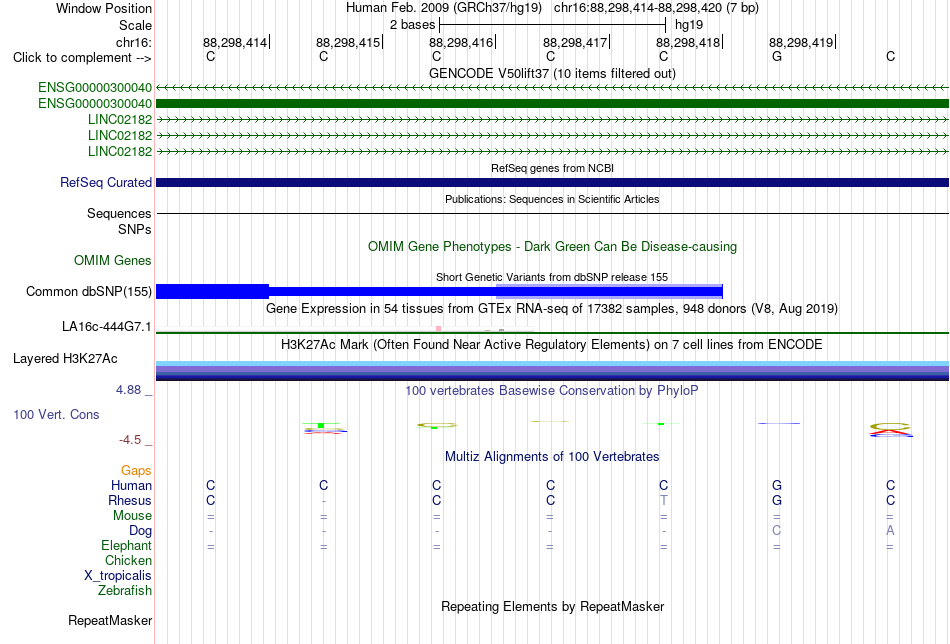Select the Elephant species label
950x644 pixels.
coord(126,545)
